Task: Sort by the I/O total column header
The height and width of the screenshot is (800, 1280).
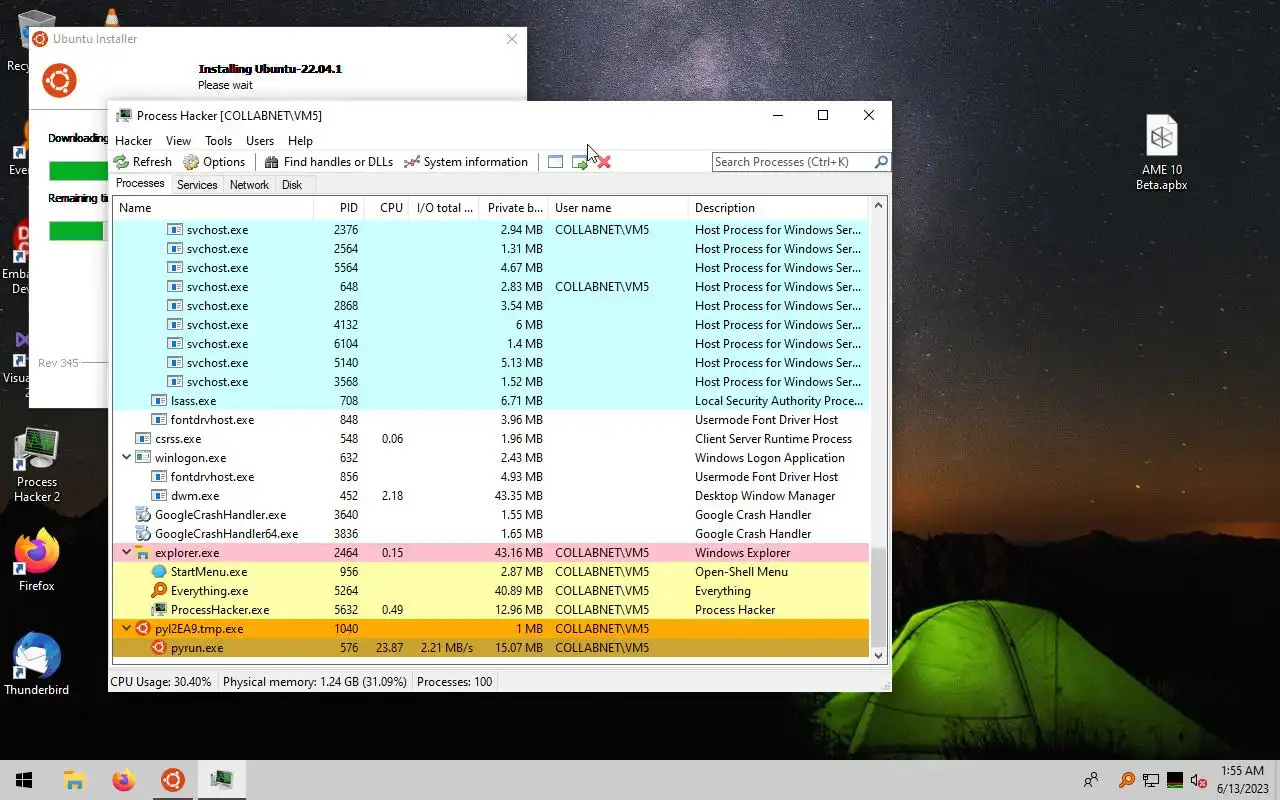Action: (444, 208)
